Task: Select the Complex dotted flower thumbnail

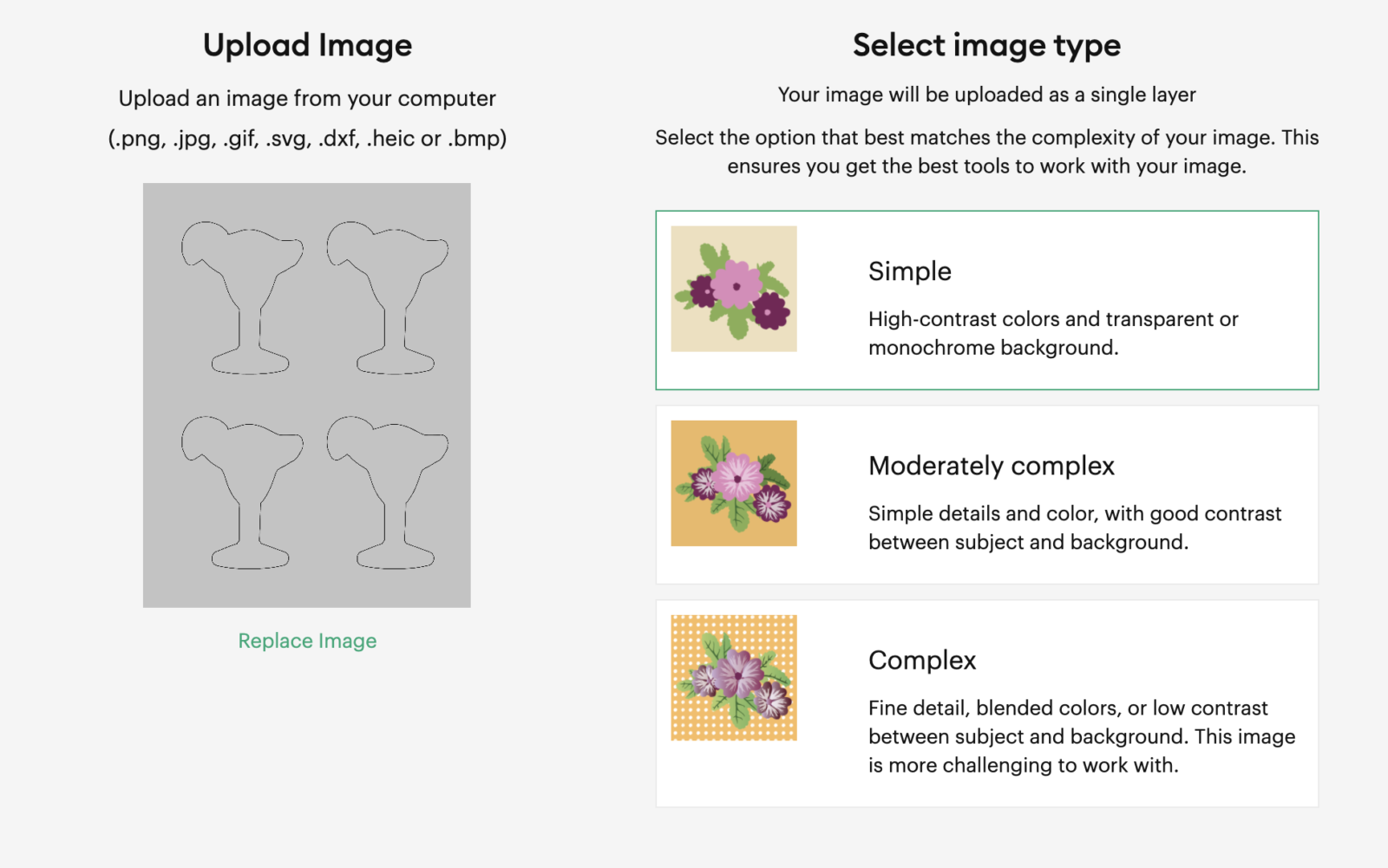Action: click(734, 678)
